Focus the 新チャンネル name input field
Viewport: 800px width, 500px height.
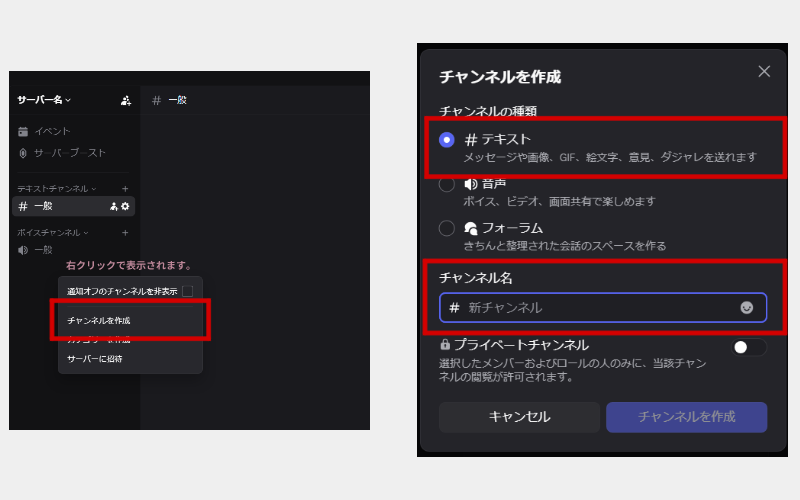click(603, 308)
